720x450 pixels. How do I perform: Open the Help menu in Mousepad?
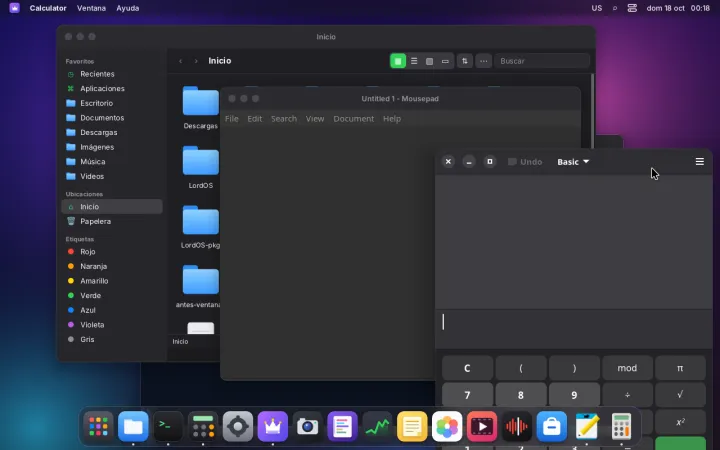[x=392, y=118]
